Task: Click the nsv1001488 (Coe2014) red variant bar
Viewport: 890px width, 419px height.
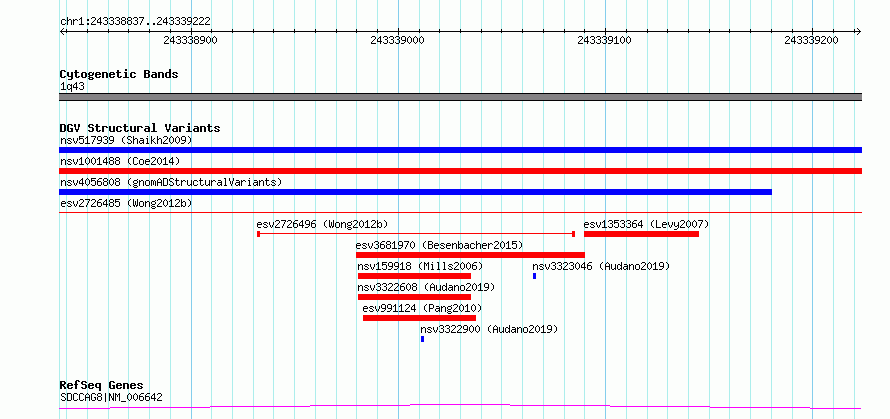Action: 460,171
